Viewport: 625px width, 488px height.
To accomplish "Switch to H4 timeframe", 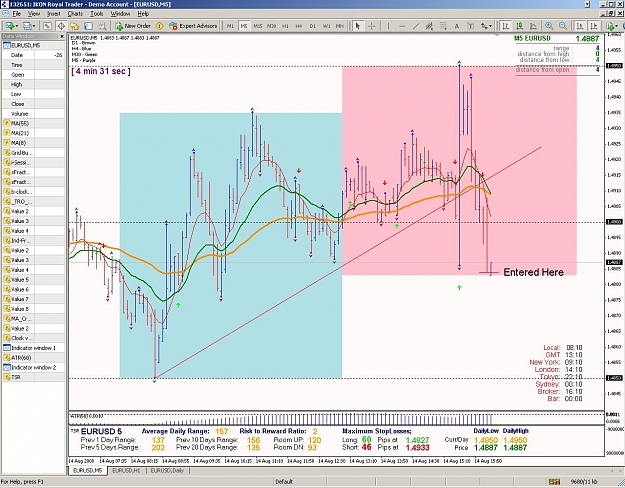I will click(299, 26).
